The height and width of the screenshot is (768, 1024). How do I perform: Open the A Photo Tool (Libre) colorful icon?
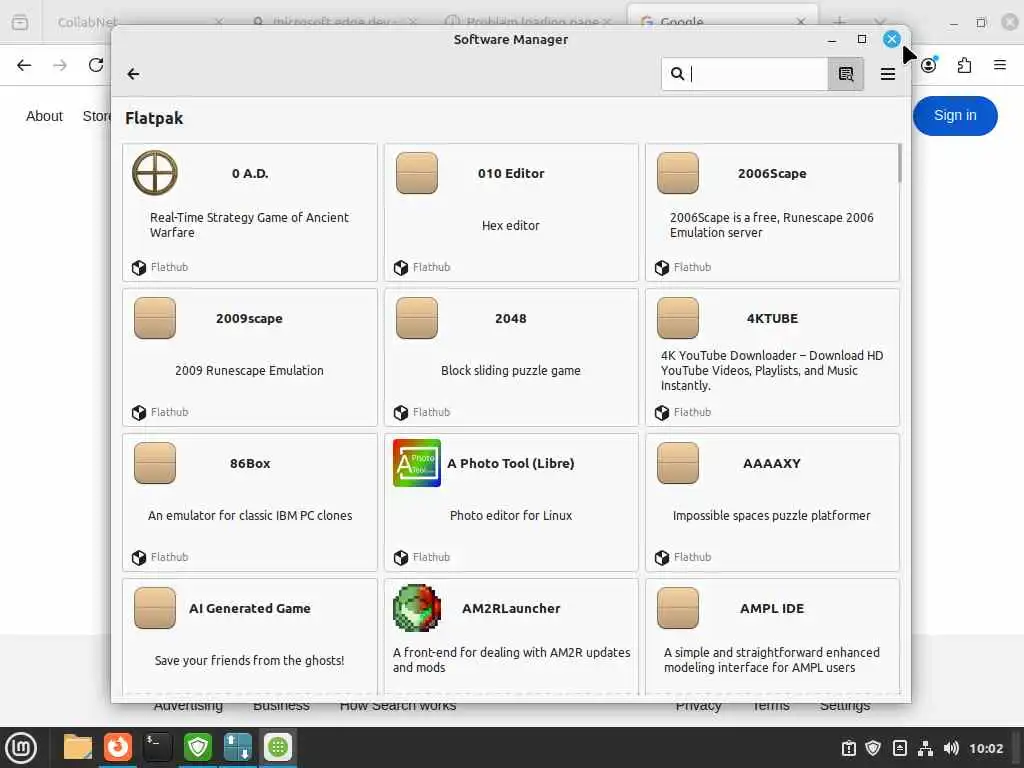tap(417, 463)
